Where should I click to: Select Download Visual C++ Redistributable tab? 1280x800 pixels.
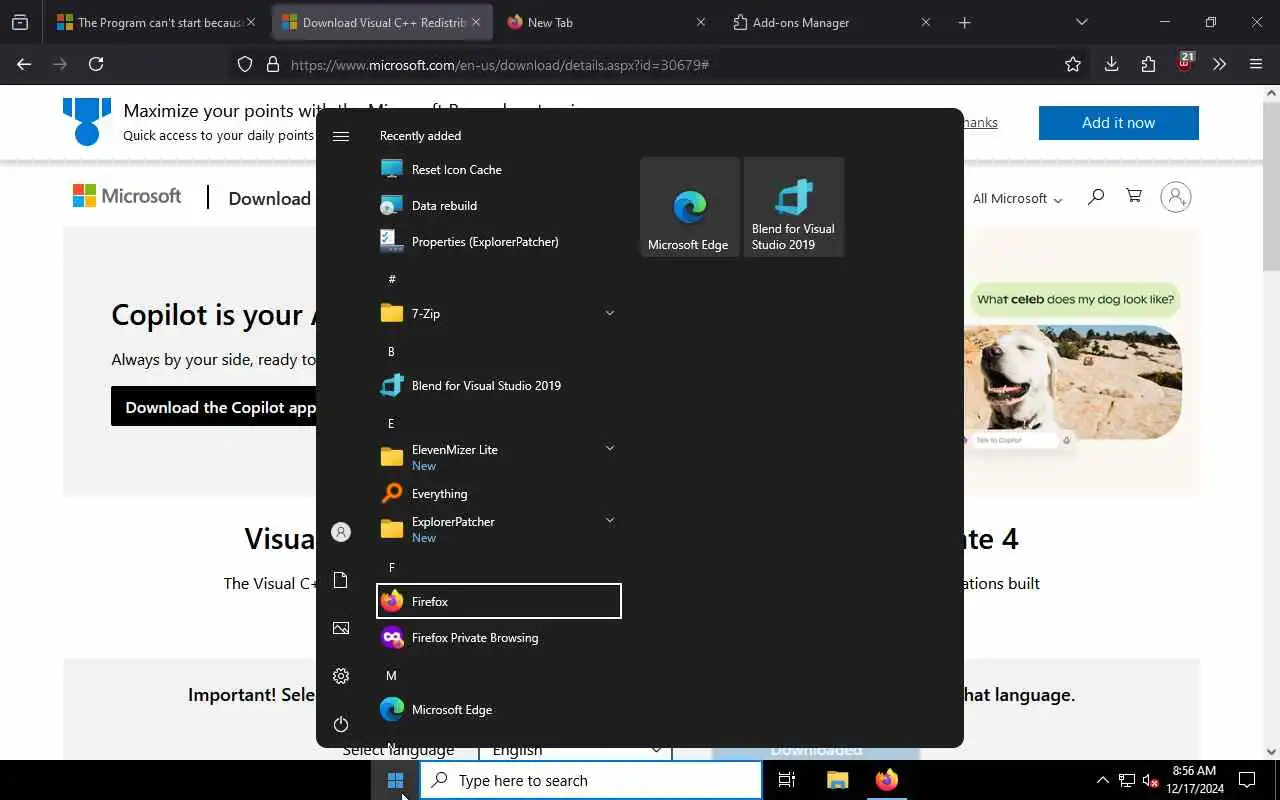(381, 22)
